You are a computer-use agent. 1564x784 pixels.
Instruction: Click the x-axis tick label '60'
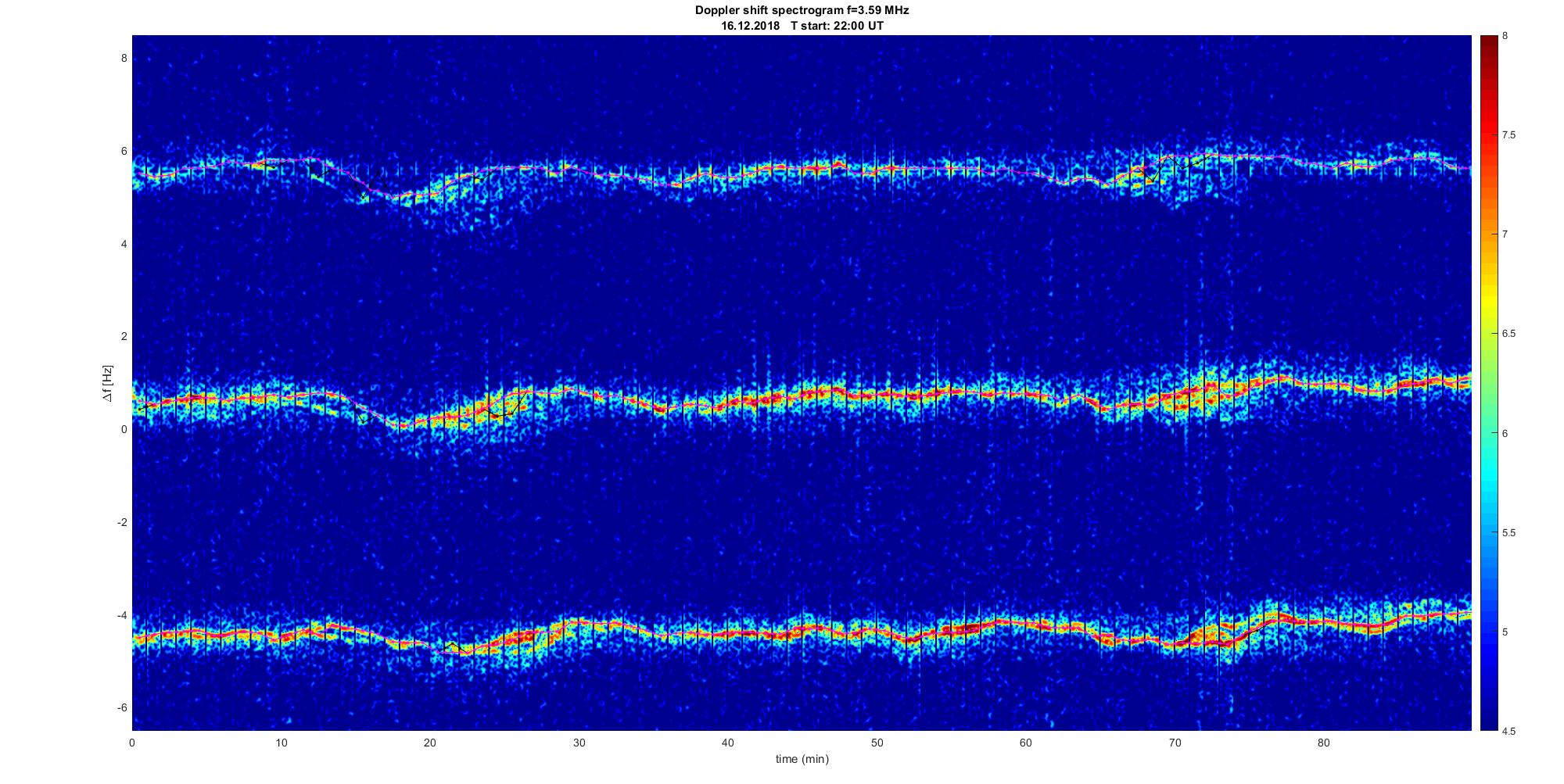point(1026,743)
